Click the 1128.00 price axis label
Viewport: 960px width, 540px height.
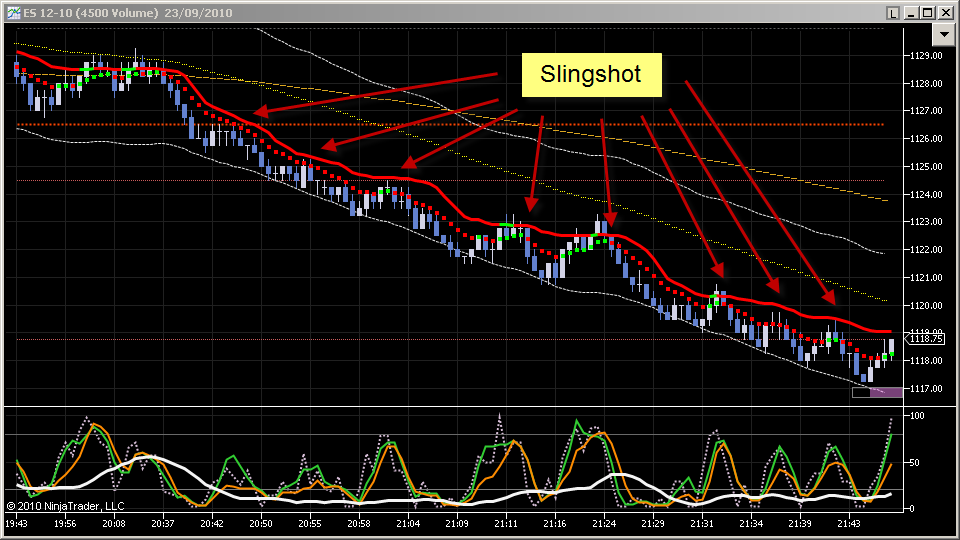[x=926, y=83]
